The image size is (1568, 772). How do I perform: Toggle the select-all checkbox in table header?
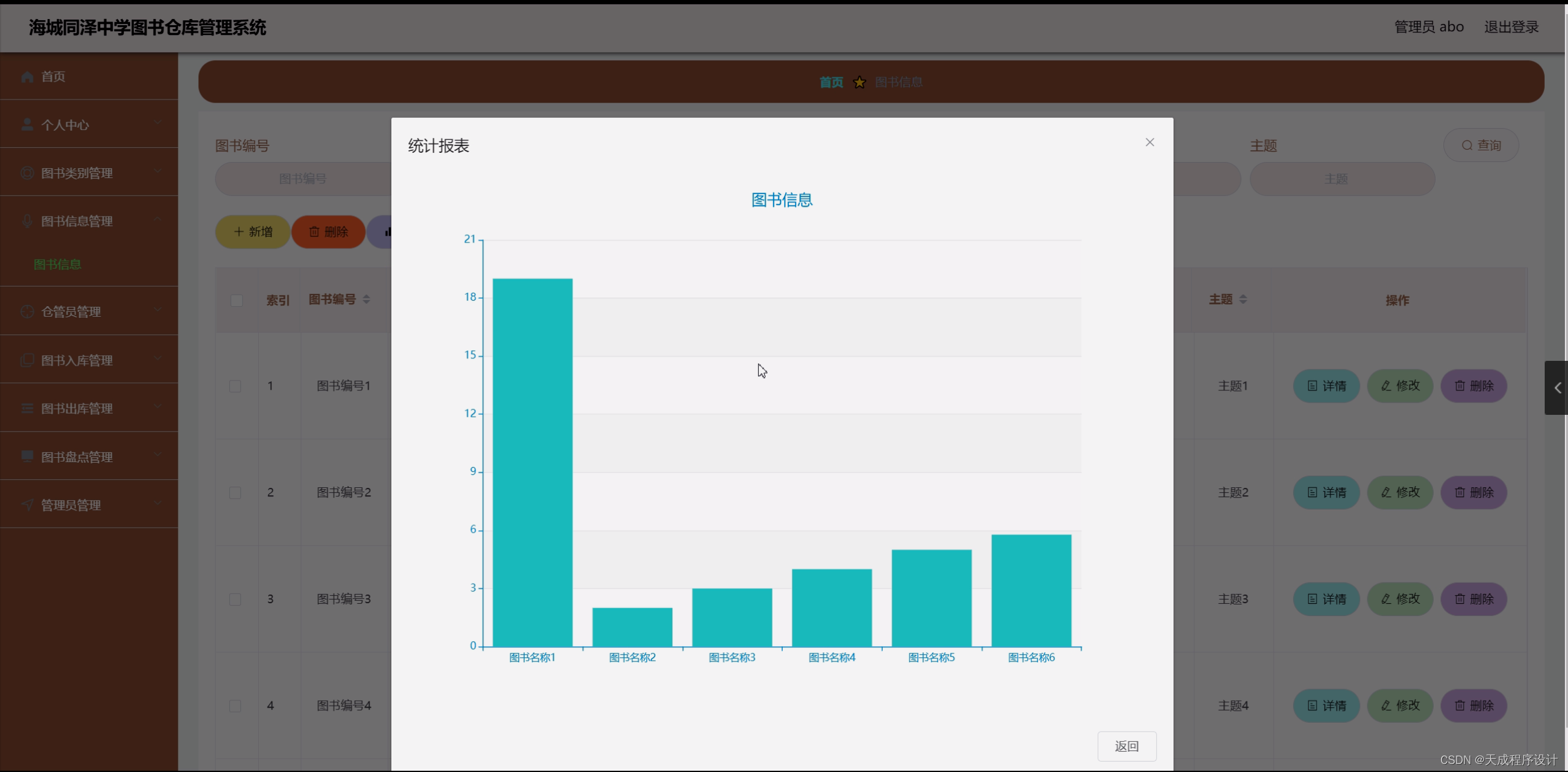(236, 301)
